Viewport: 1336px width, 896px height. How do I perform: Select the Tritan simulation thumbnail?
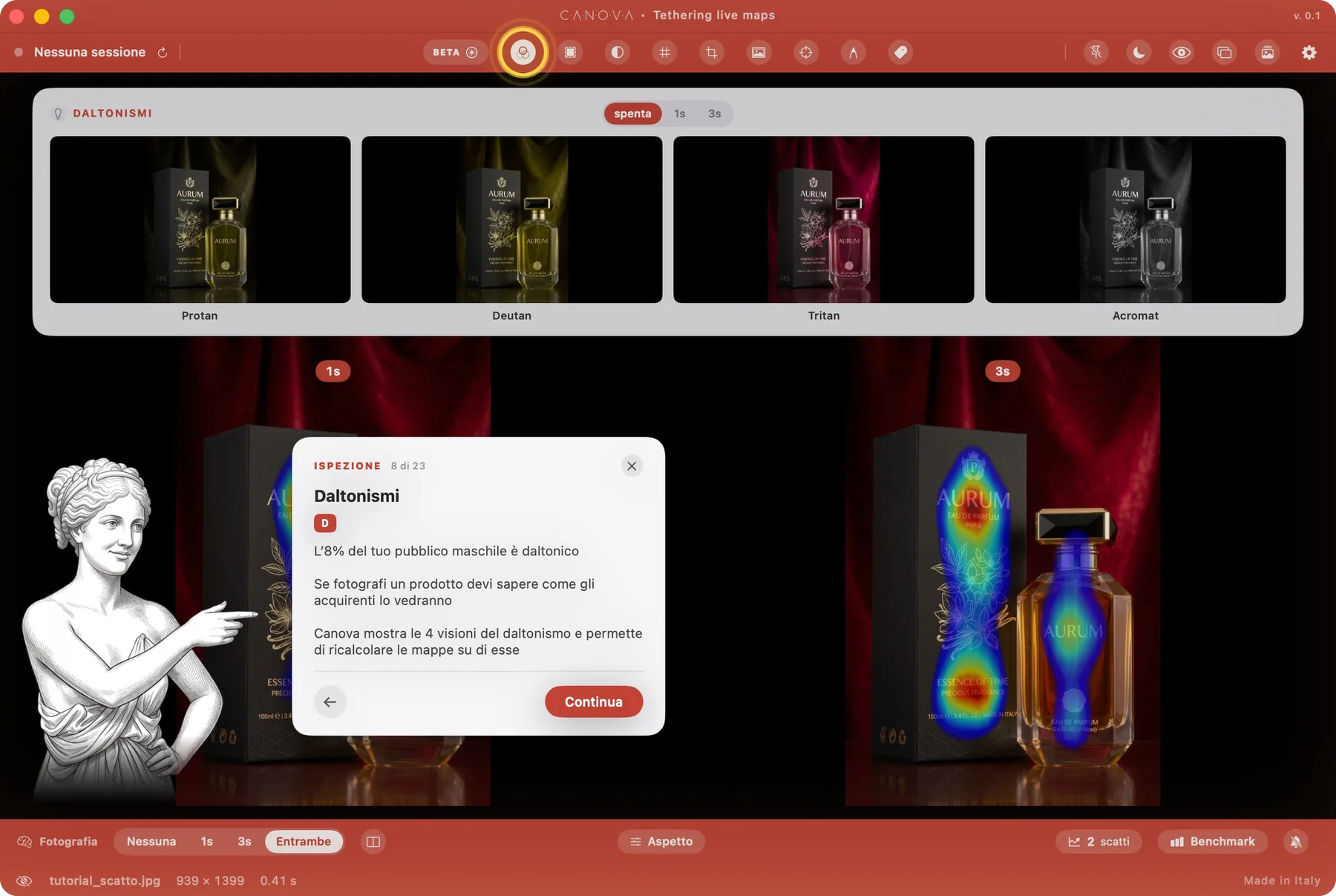coord(824,219)
